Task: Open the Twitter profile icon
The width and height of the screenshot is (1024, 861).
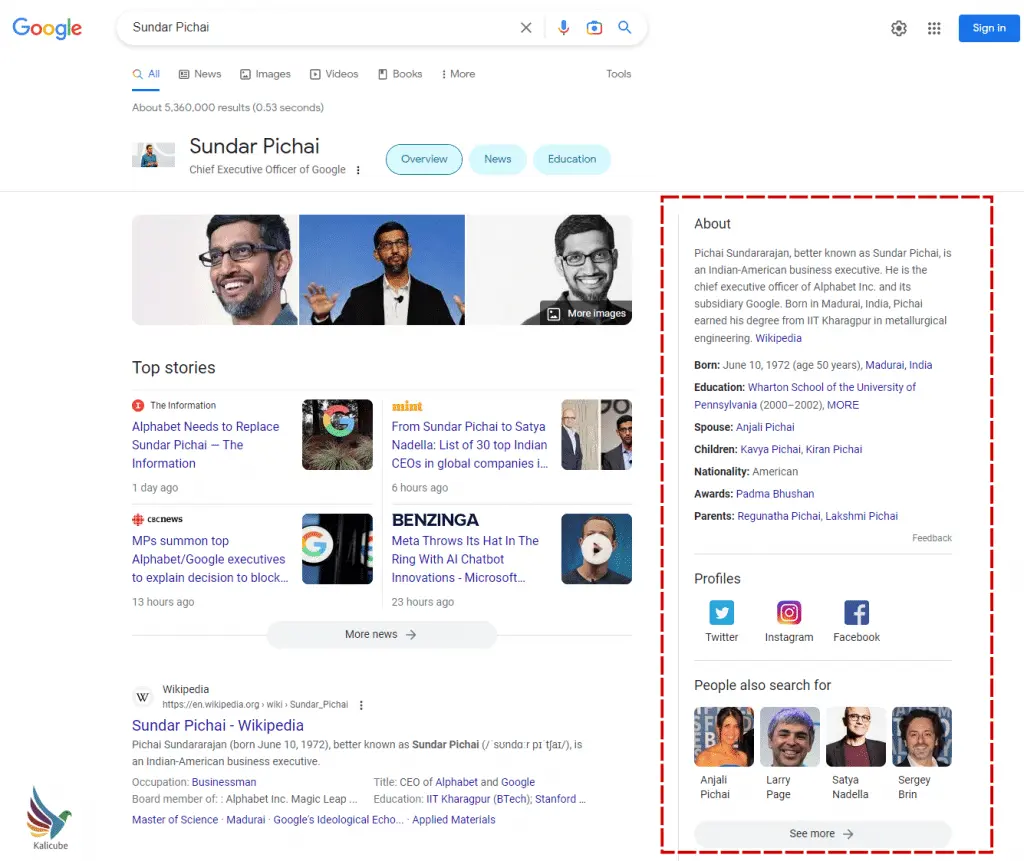Action: pyautogui.click(x=721, y=612)
